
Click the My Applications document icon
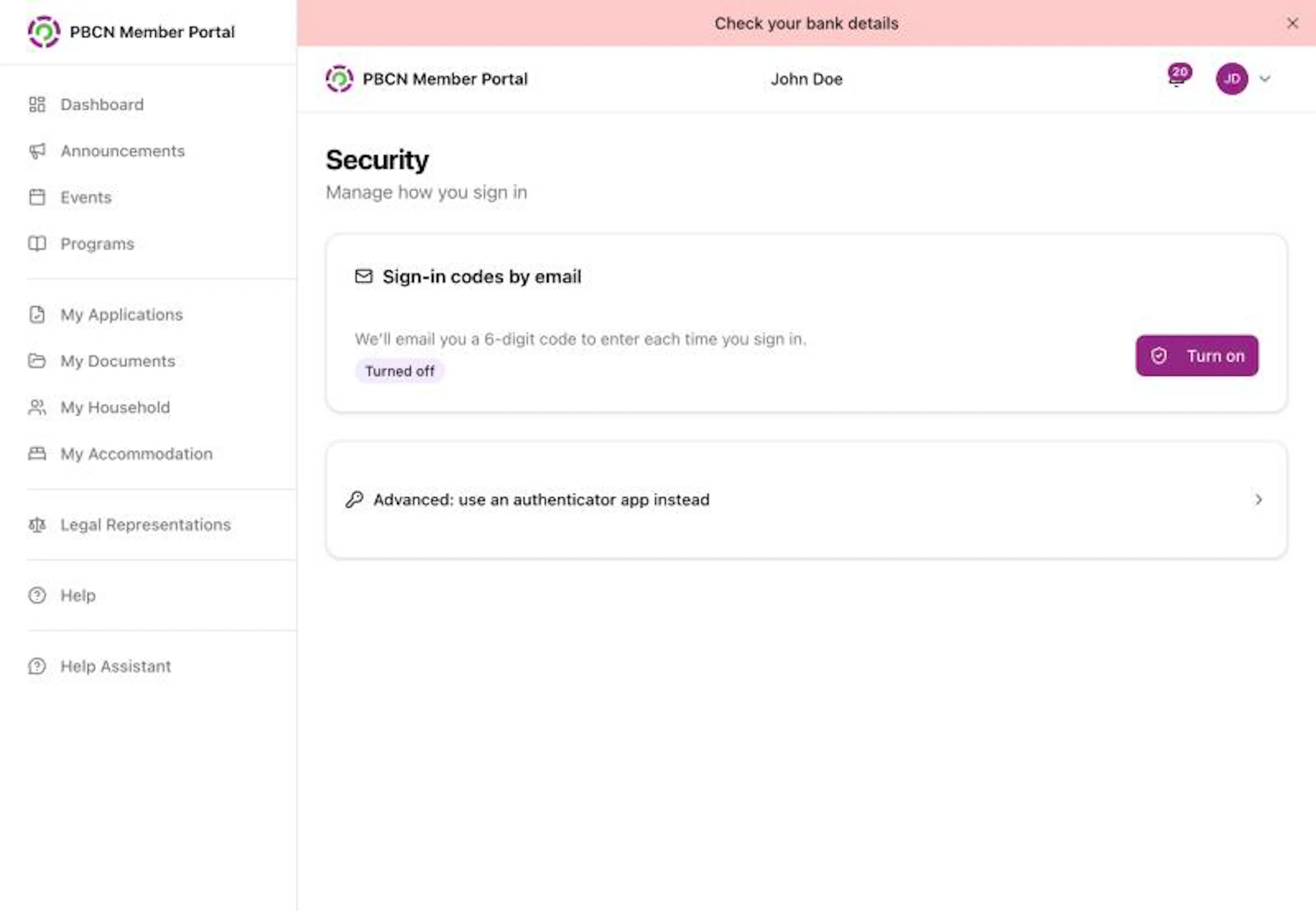point(37,315)
